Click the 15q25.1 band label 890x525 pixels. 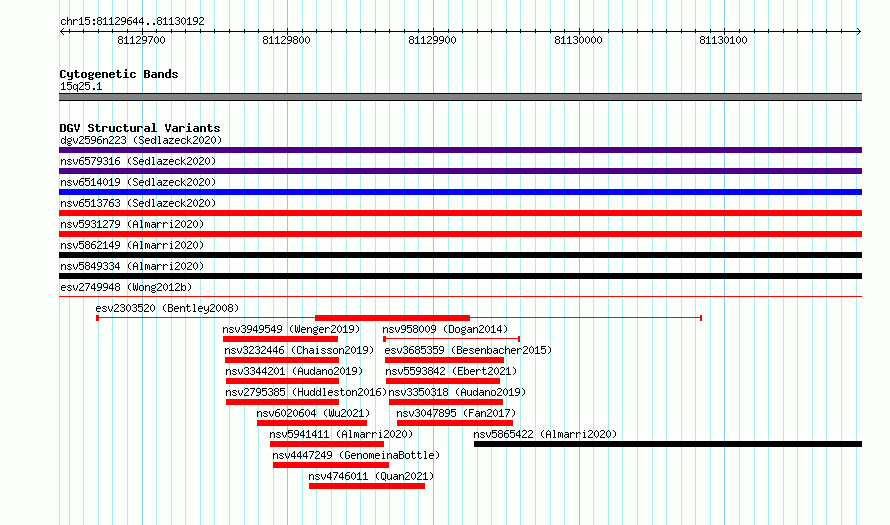(x=81, y=86)
